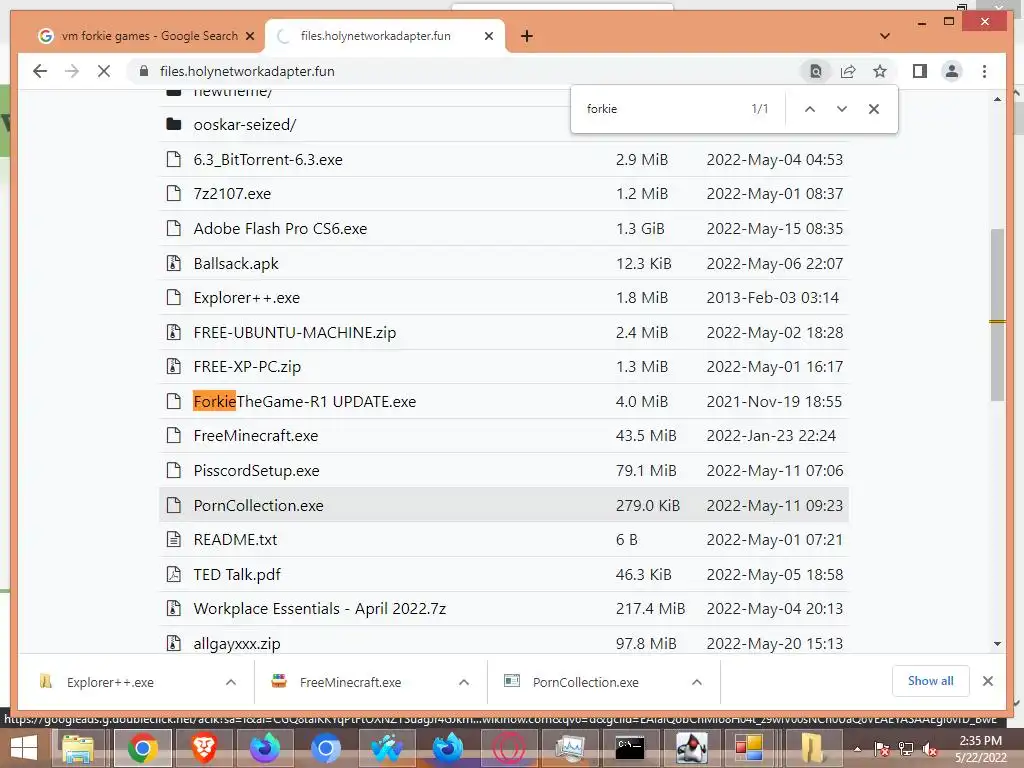This screenshot has height=768, width=1024.
Task: Click the file icon beside Ballsack.apk
Action: click(x=174, y=263)
